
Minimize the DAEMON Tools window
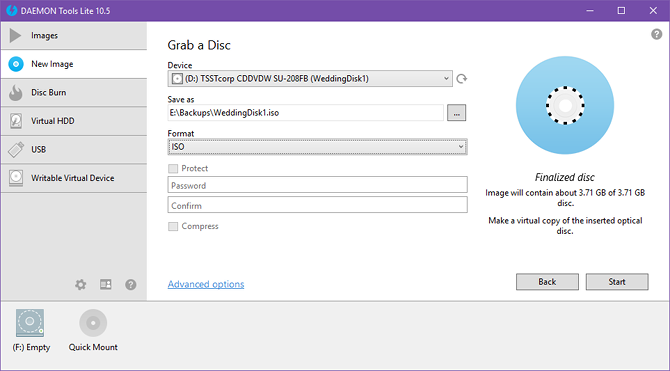pos(590,11)
